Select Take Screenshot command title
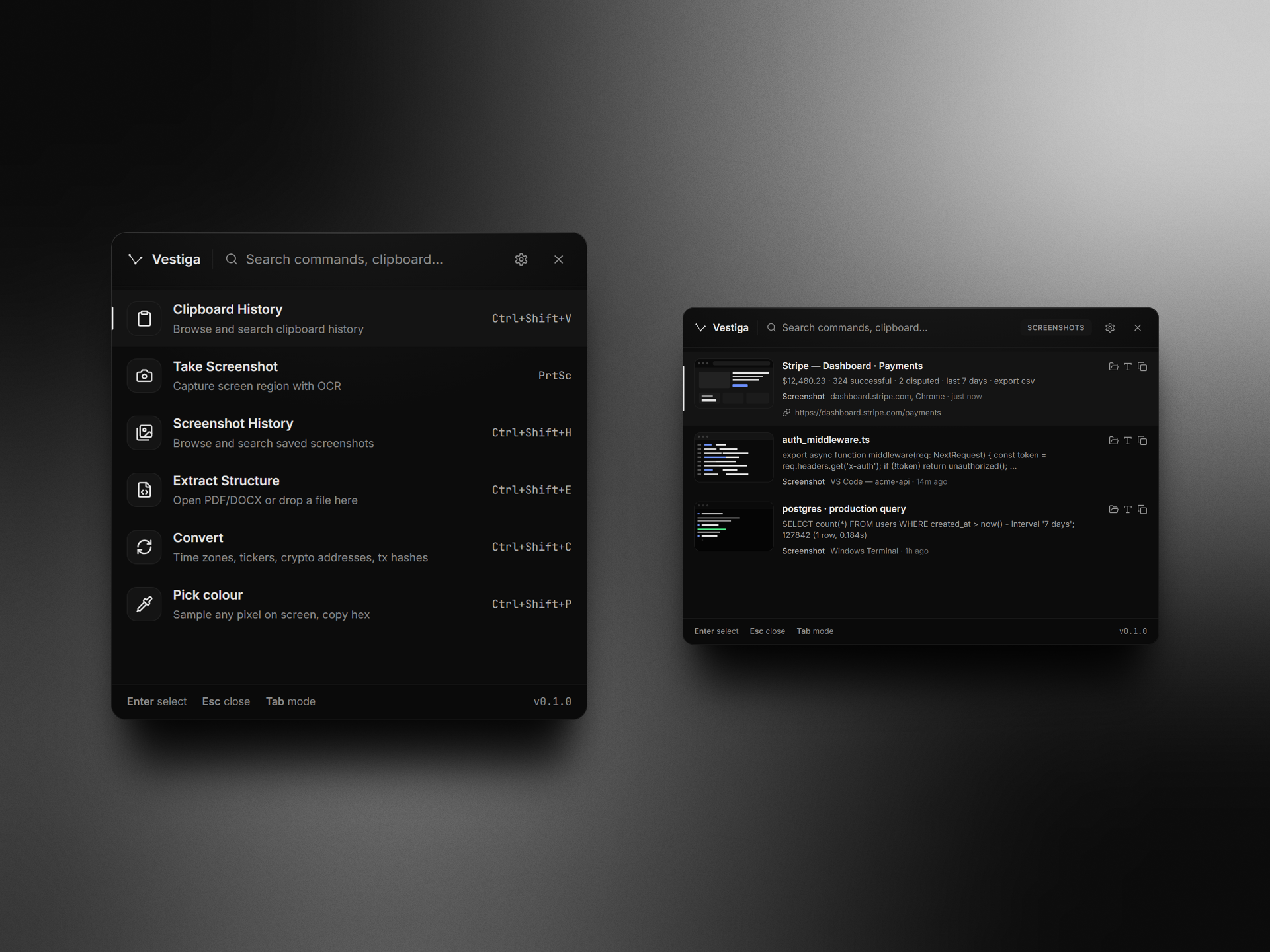Viewport: 1270px width, 952px height. pyautogui.click(x=225, y=366)
